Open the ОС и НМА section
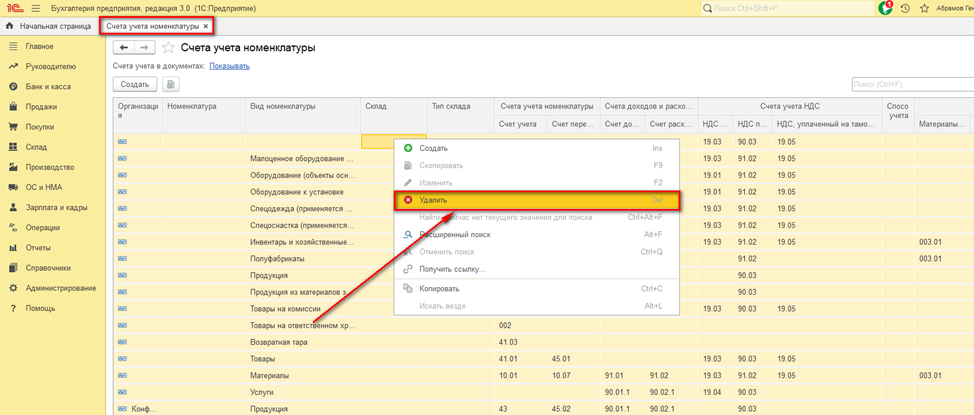Viewport: 974px width, 415px height. [43, 187]
